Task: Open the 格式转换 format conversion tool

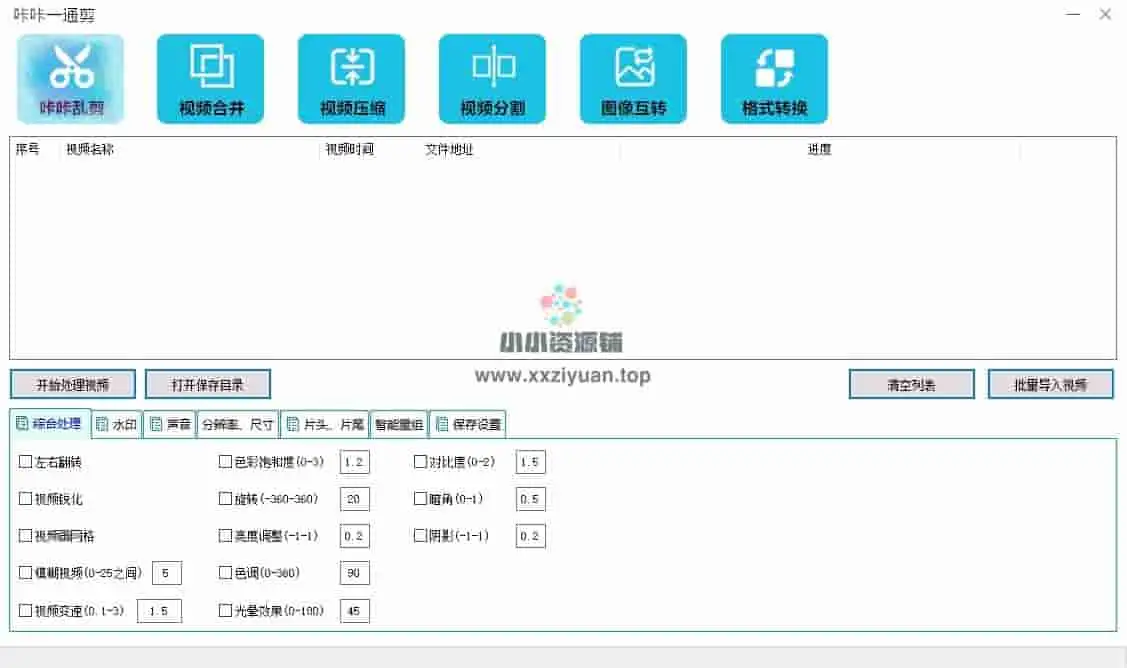Action: point(774,78)
